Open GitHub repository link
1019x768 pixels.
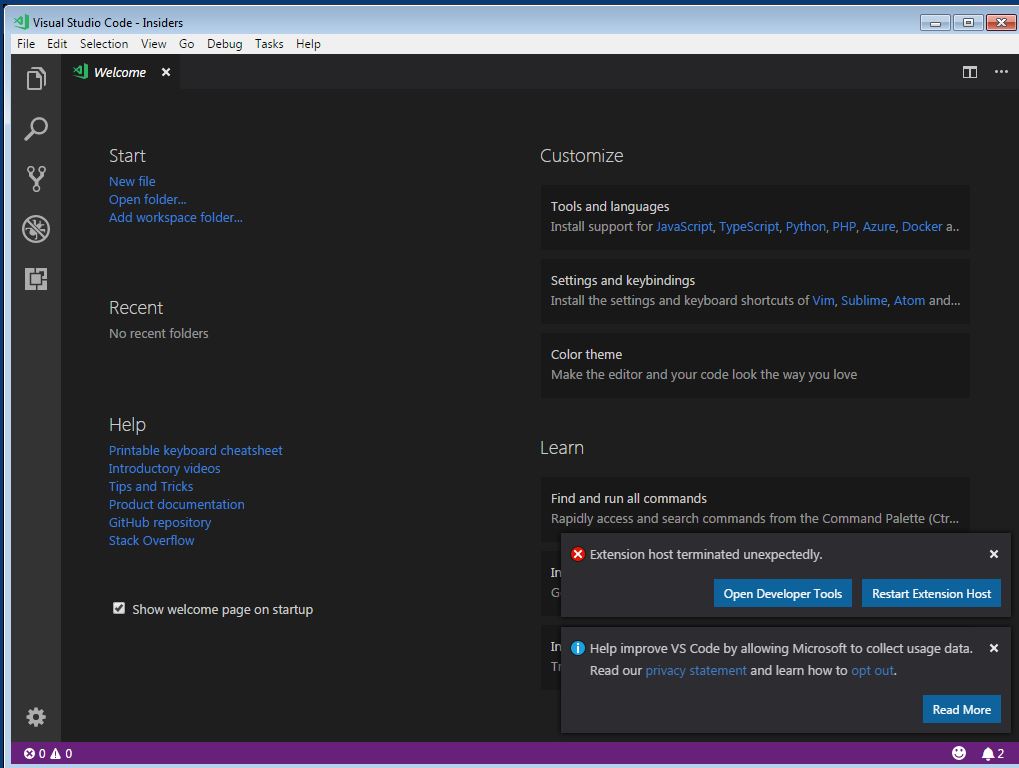coord(160,522)
